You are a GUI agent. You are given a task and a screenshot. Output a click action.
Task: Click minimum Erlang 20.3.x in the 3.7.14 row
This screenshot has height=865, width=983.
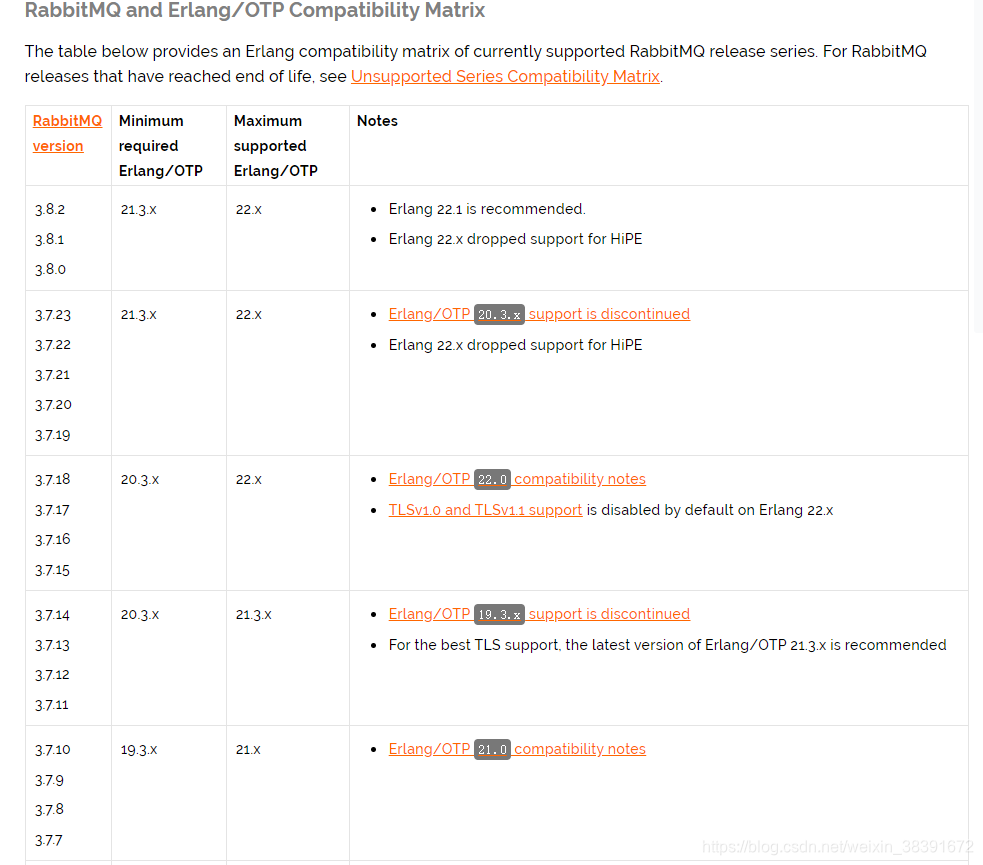(140, 615)
